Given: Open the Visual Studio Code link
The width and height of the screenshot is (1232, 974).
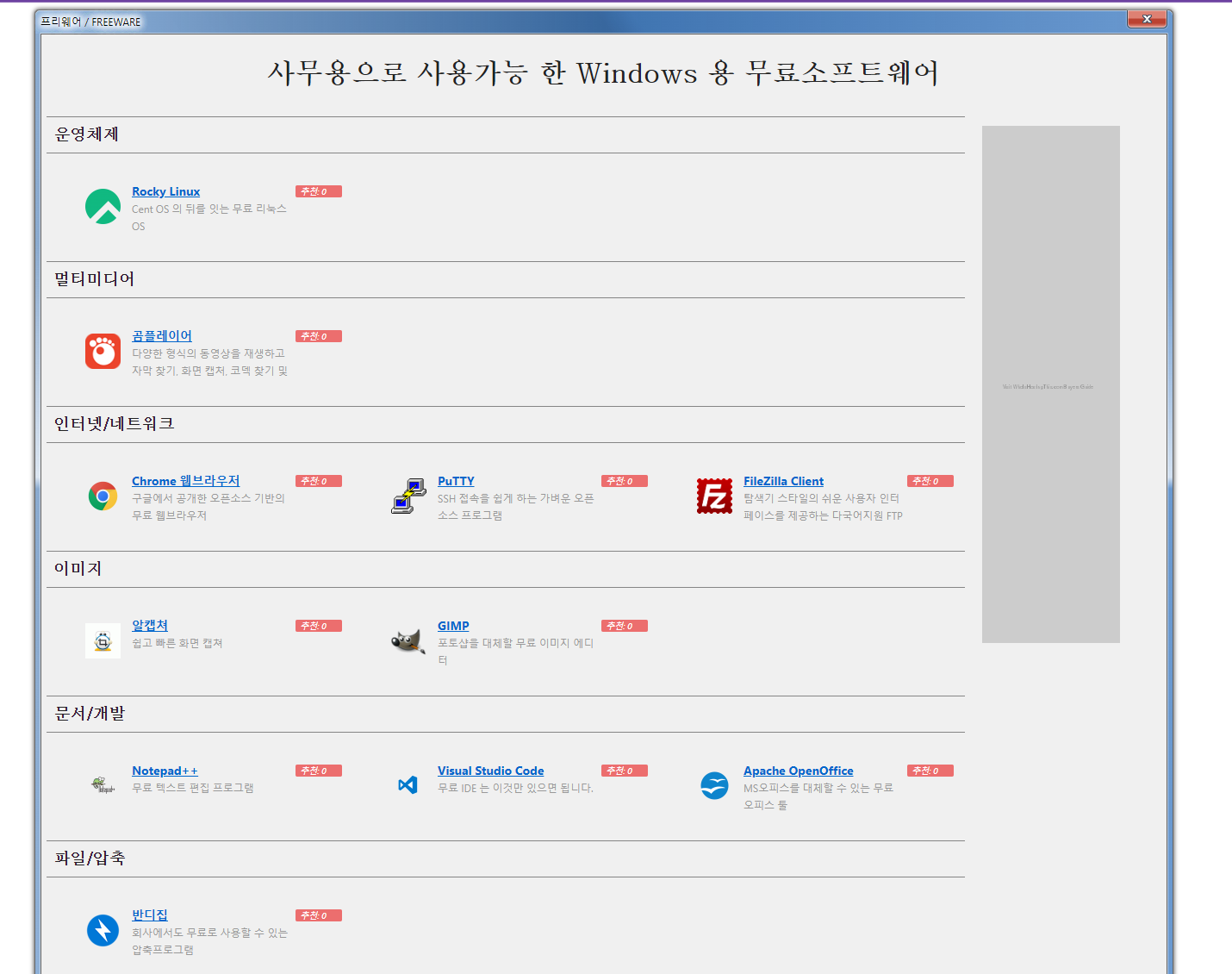Looking at the screenshot, I should pyautogui.click(x=490, y=771).
